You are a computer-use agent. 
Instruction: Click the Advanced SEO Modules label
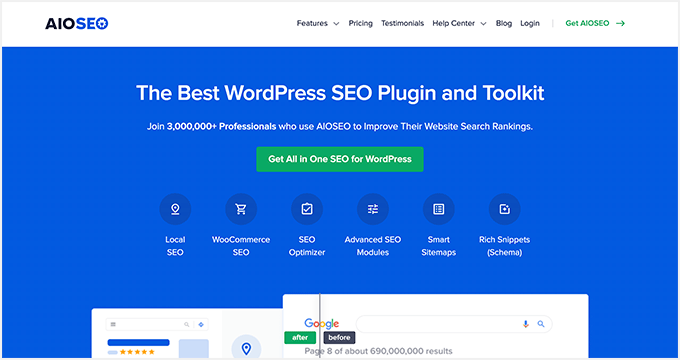pos(373,246)
